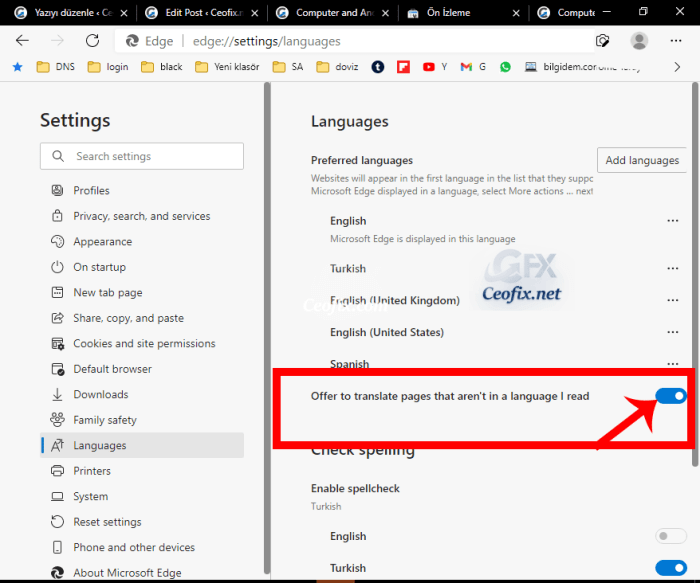Toggle Offer to translate pages switch

coord(671,396)
